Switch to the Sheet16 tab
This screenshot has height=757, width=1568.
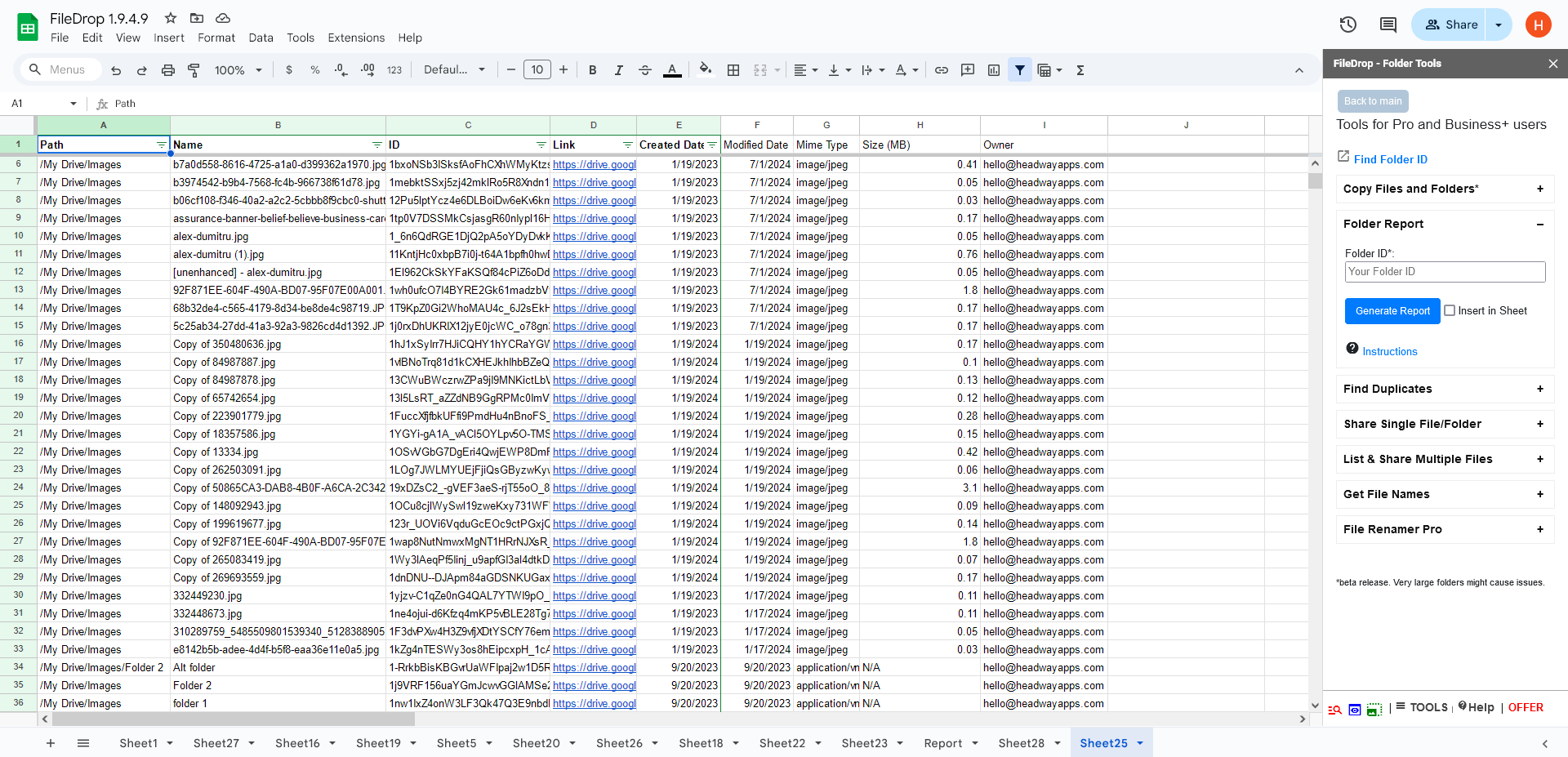(x=297, y=743)
